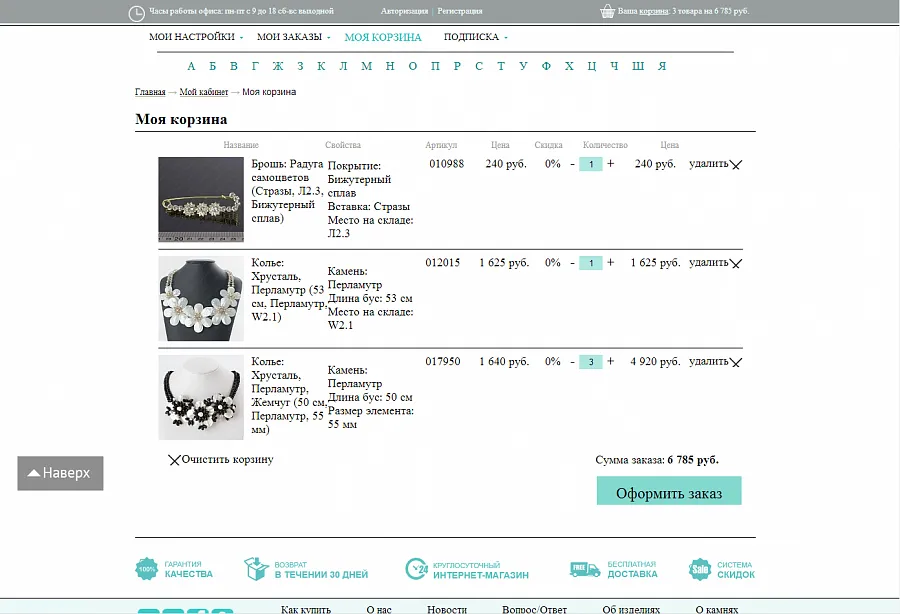This screenshot has height=614, width=900.
Task: Click the Наверх back-to-top button
Action: 60,473
